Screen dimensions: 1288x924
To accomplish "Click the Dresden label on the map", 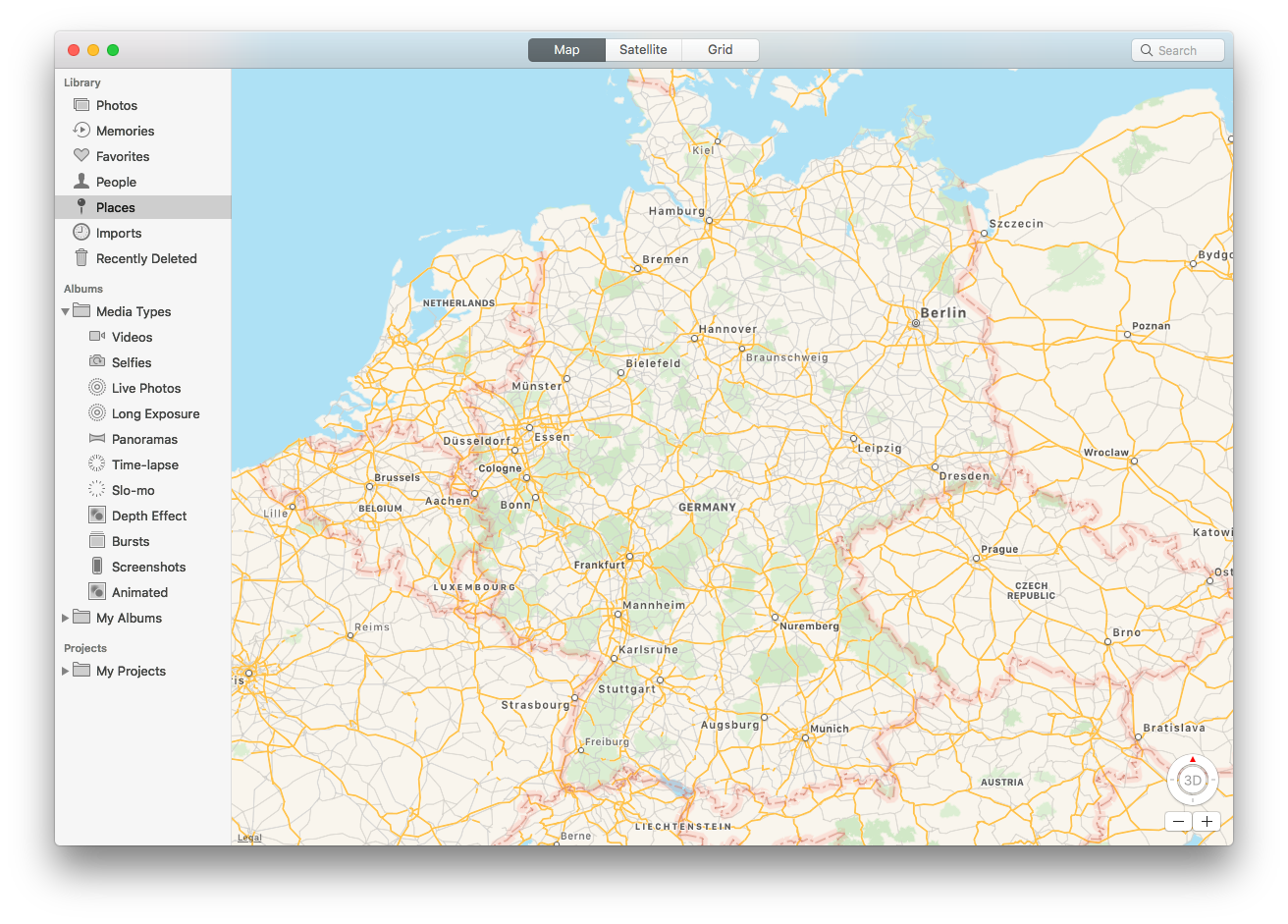I will coord(965,476).
